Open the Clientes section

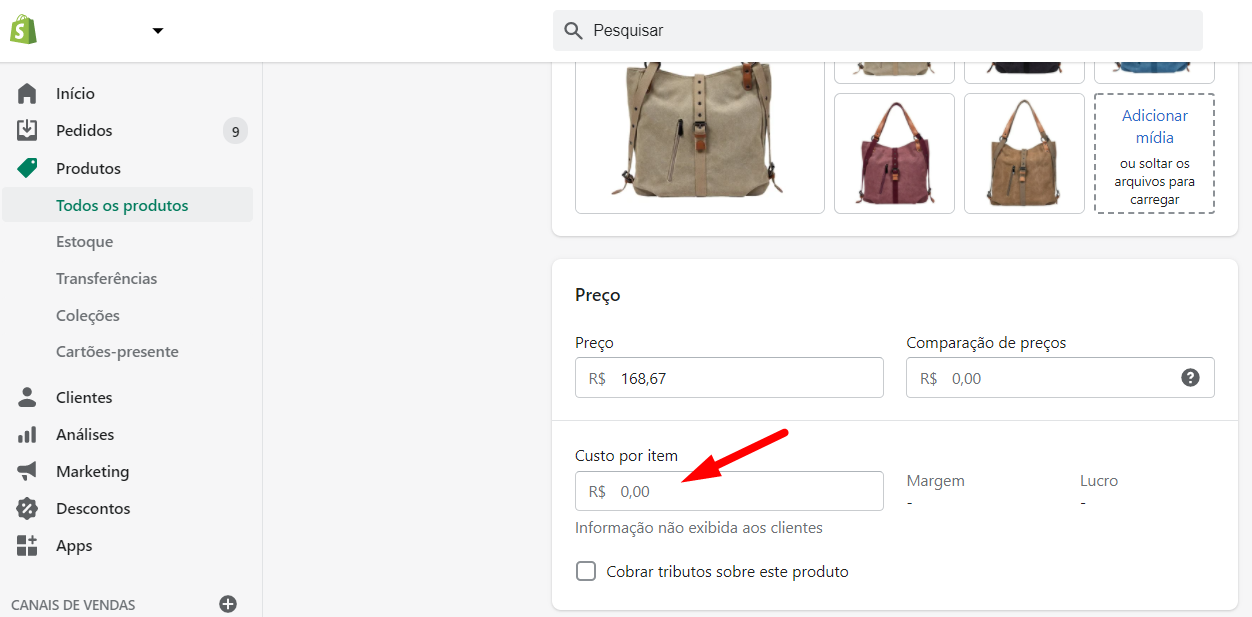click(84, 398)
